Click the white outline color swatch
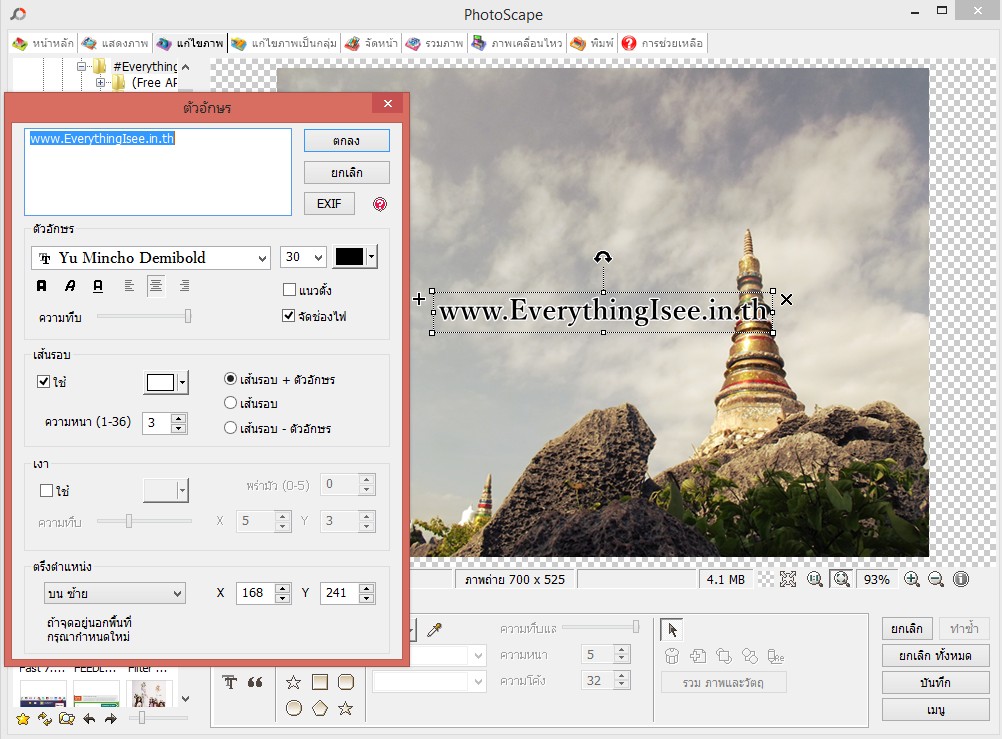Screen dimensions: 1002x739 (160, 382)
